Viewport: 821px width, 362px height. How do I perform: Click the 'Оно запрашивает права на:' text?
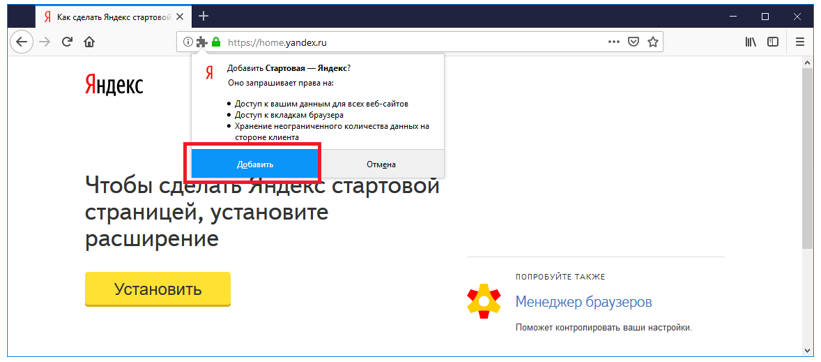point(281,83)
